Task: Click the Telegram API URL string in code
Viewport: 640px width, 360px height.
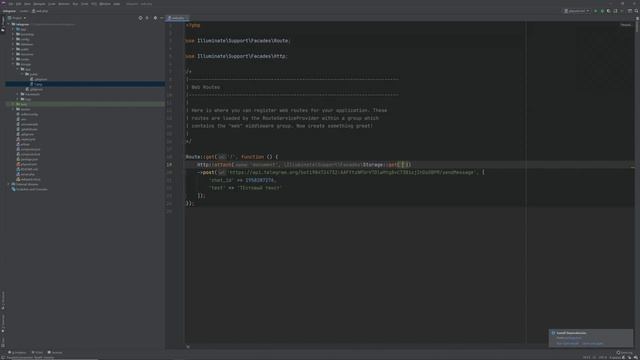Action: click(351, 172)
